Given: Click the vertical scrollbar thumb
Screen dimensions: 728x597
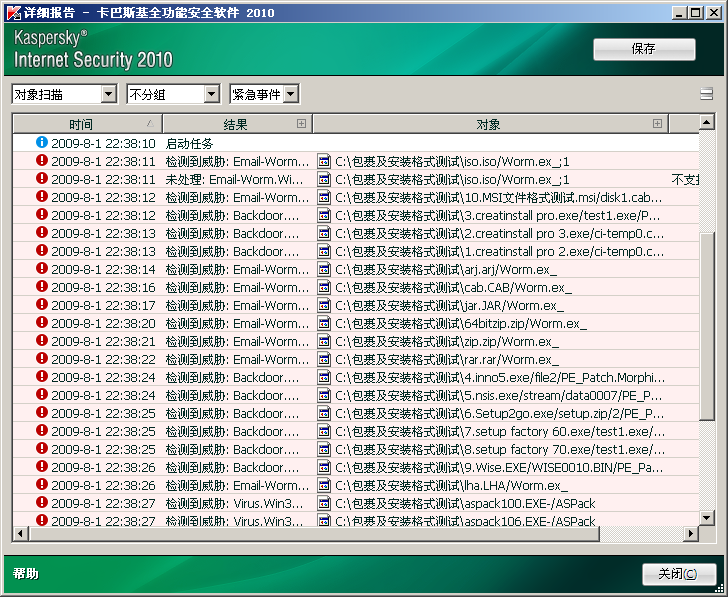Looking at the screenshot, I should [707, 326].
